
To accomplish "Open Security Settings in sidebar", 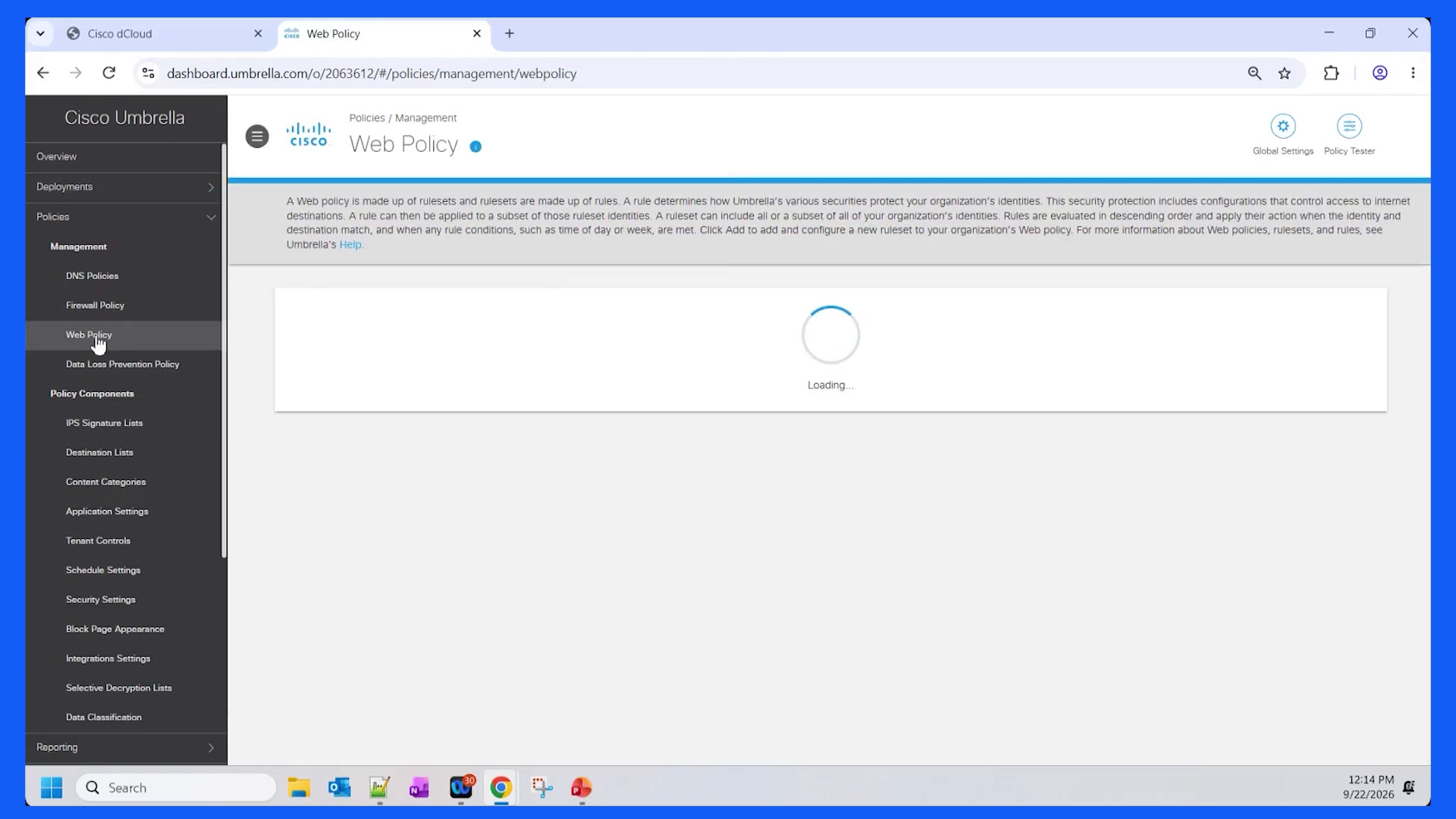I will tap(101, 600).
